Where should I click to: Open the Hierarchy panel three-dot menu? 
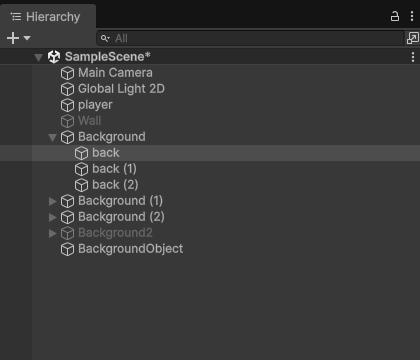[412, 16]
